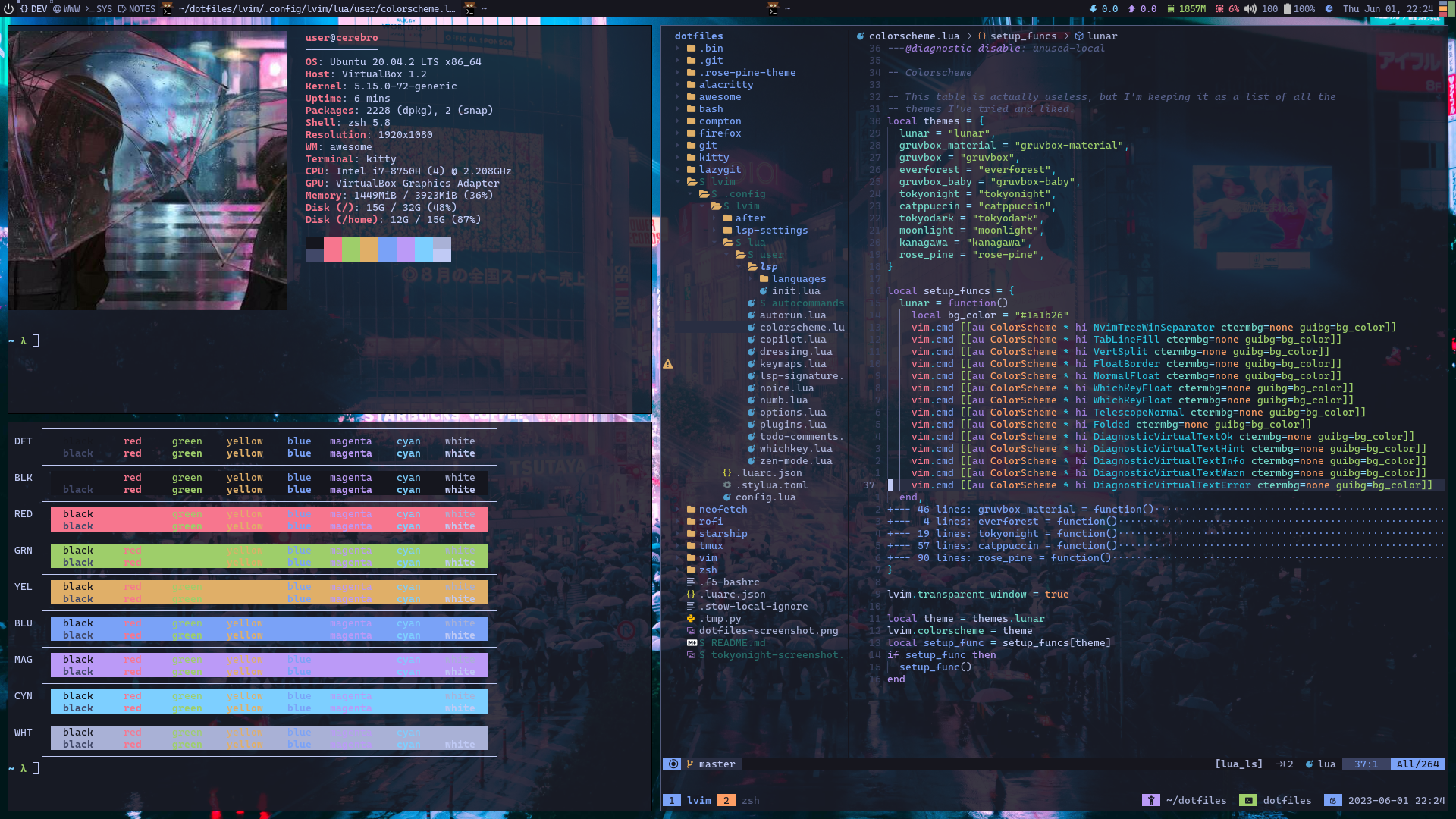The image size is (1456, 819).
Task: Select colorscheme.lua in the file tree
Action: (x=795, y=328)
